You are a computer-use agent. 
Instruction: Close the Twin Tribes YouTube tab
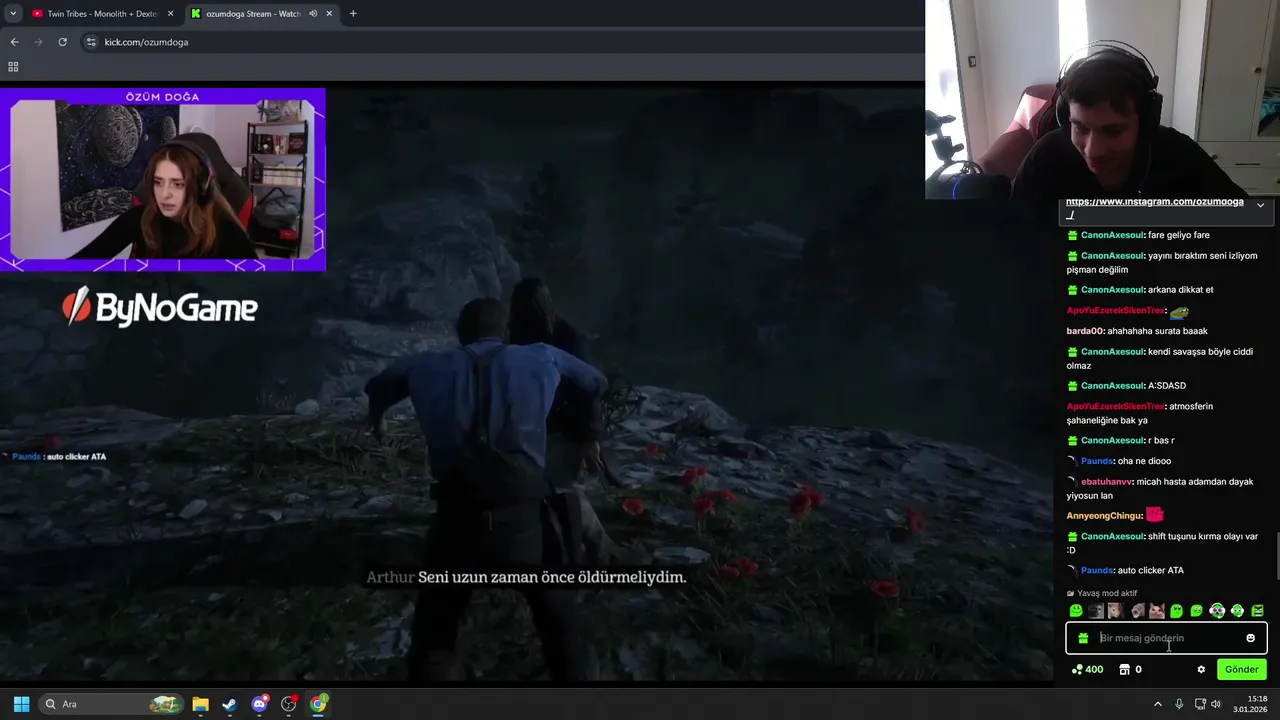pyautogui.click(x=170, y=14)
